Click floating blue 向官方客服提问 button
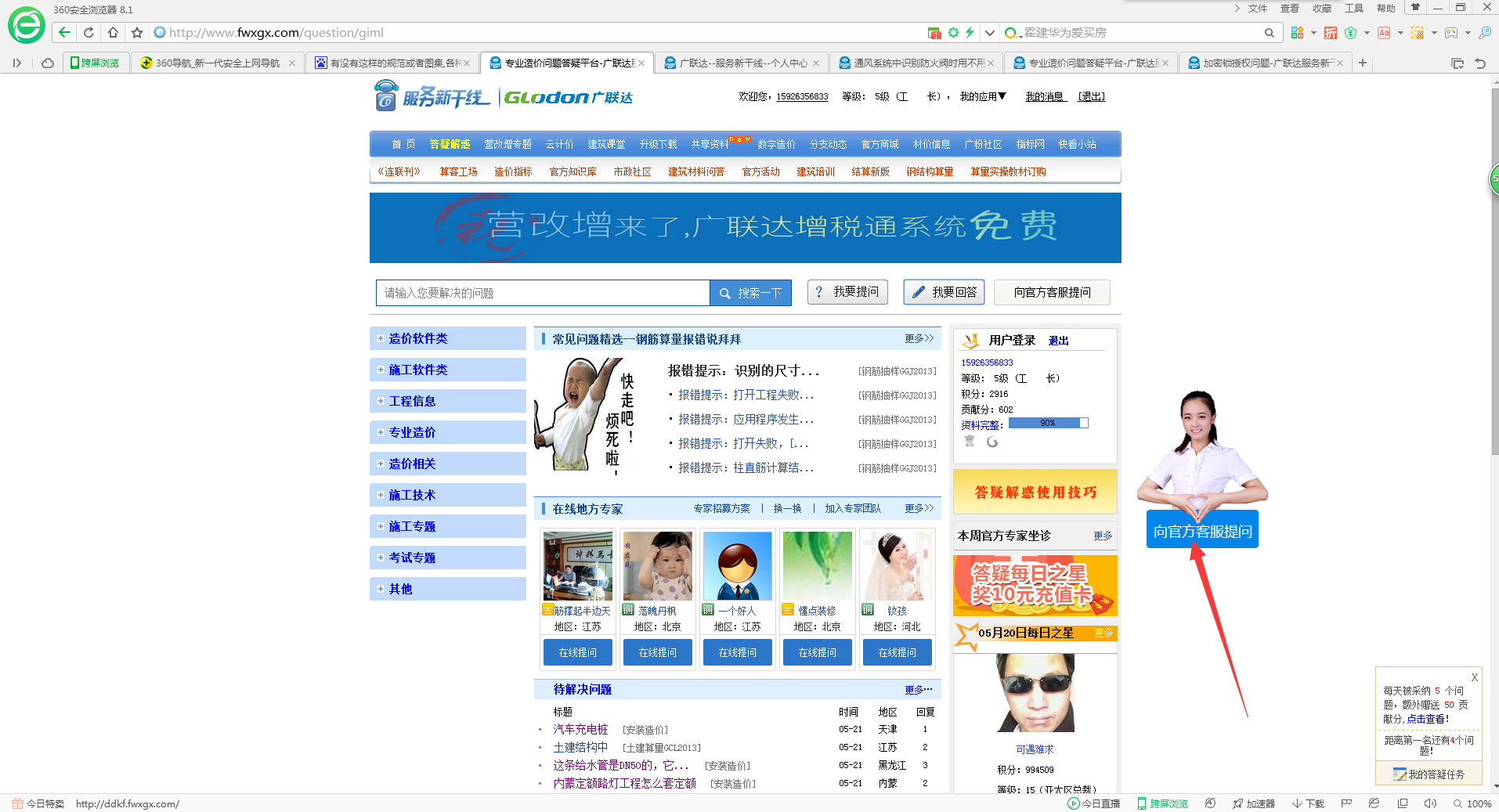 pyautogui.click(x=1202, y=531)
